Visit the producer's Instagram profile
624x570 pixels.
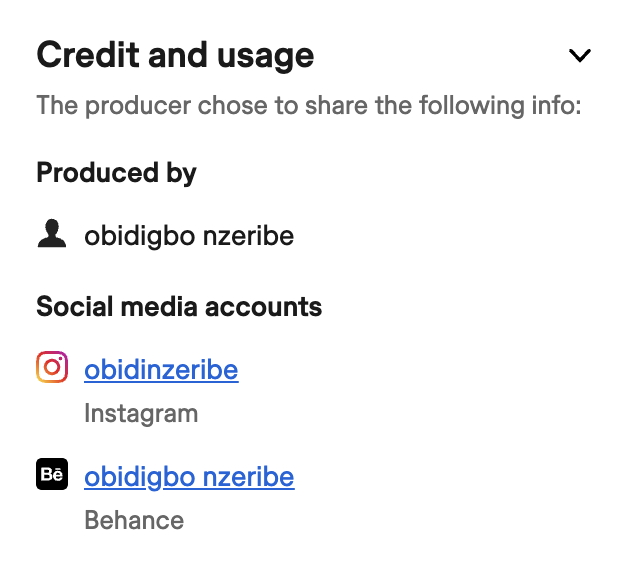(x=161, y=370)
